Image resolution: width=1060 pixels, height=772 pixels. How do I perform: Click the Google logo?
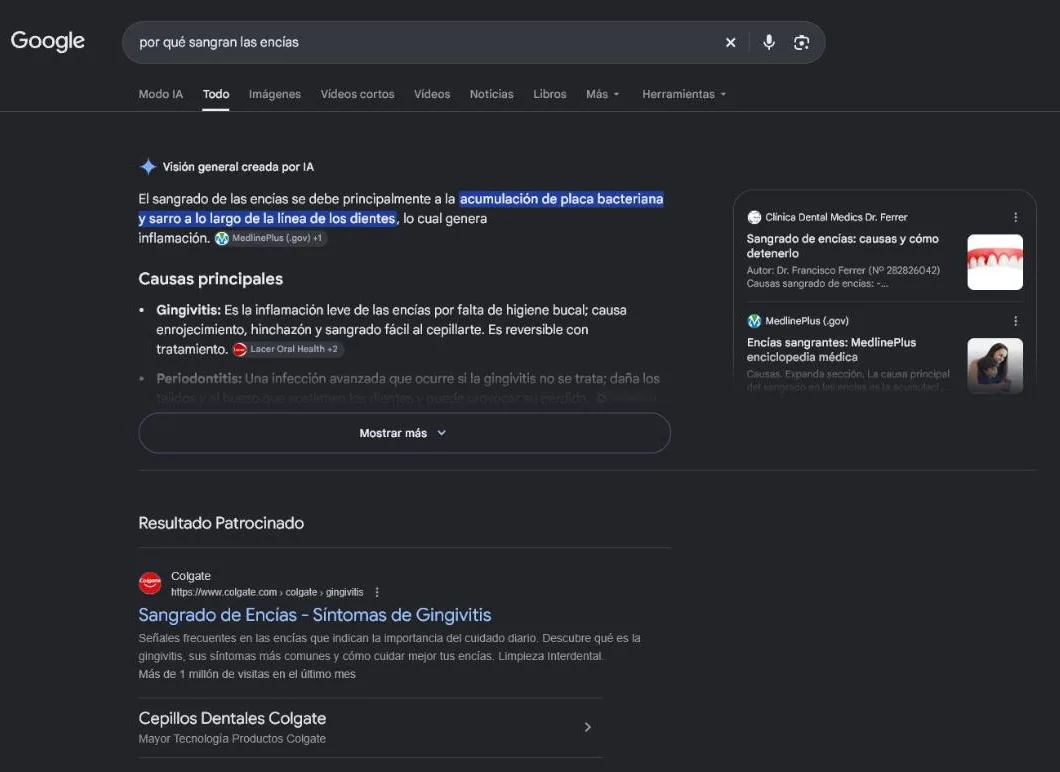(47, 41)
